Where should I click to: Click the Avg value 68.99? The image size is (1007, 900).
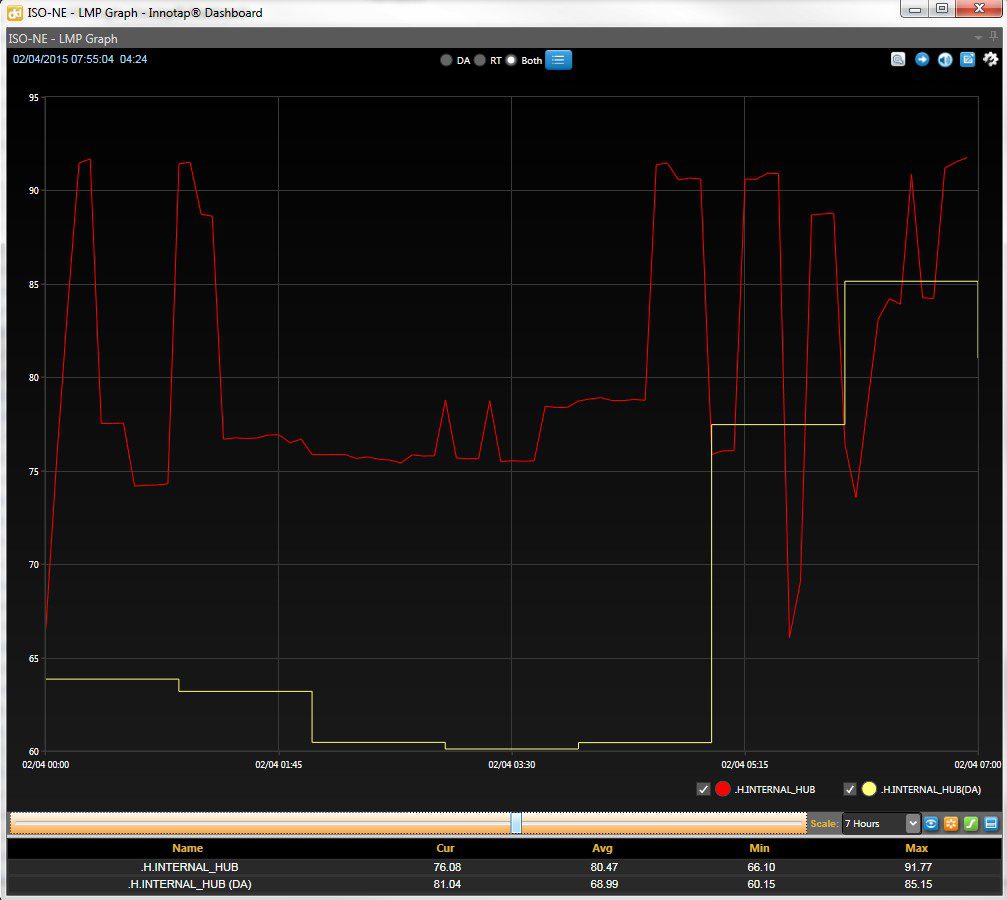coord(604,885)
